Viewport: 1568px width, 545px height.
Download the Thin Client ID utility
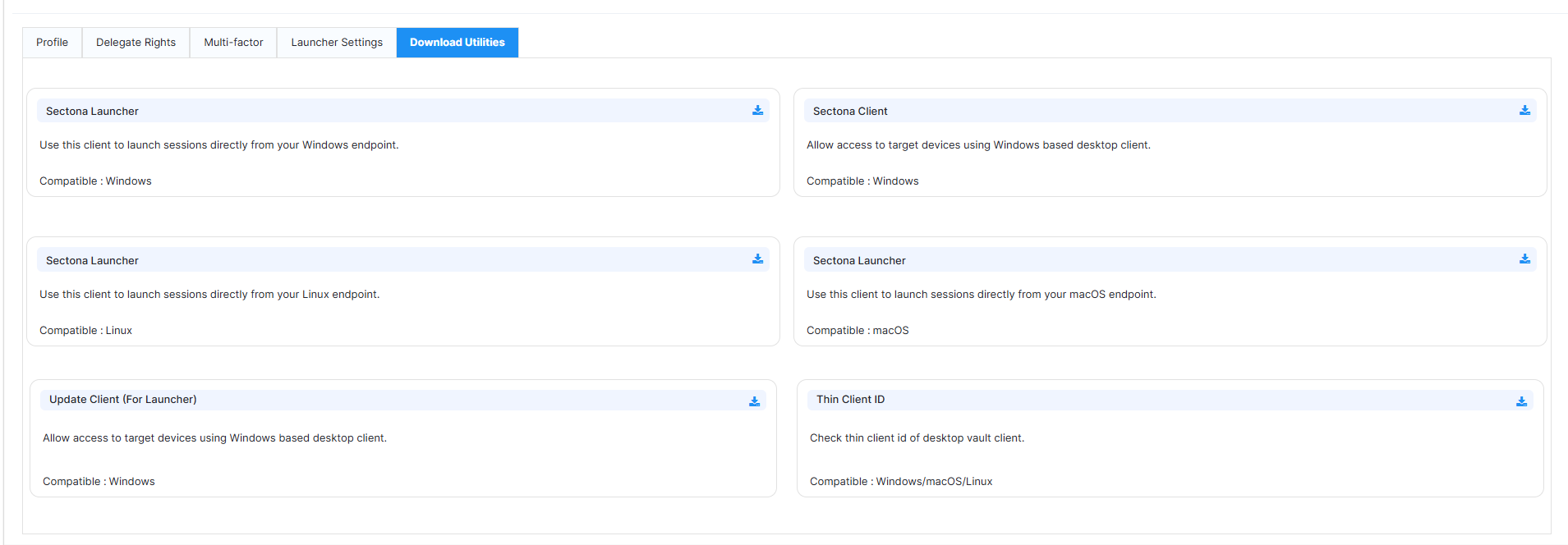coord(1521,401)
